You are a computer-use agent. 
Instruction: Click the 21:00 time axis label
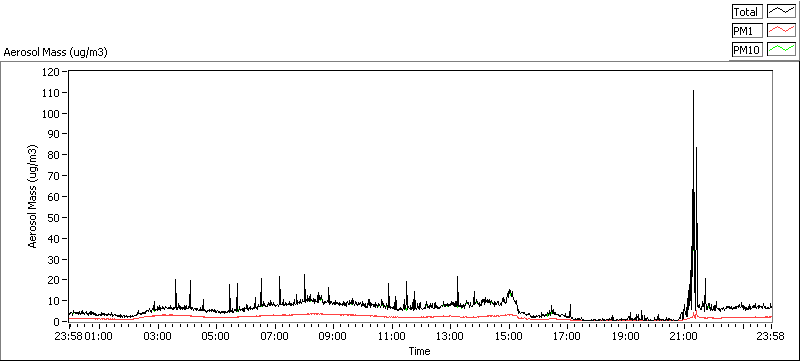click(684, 336)
